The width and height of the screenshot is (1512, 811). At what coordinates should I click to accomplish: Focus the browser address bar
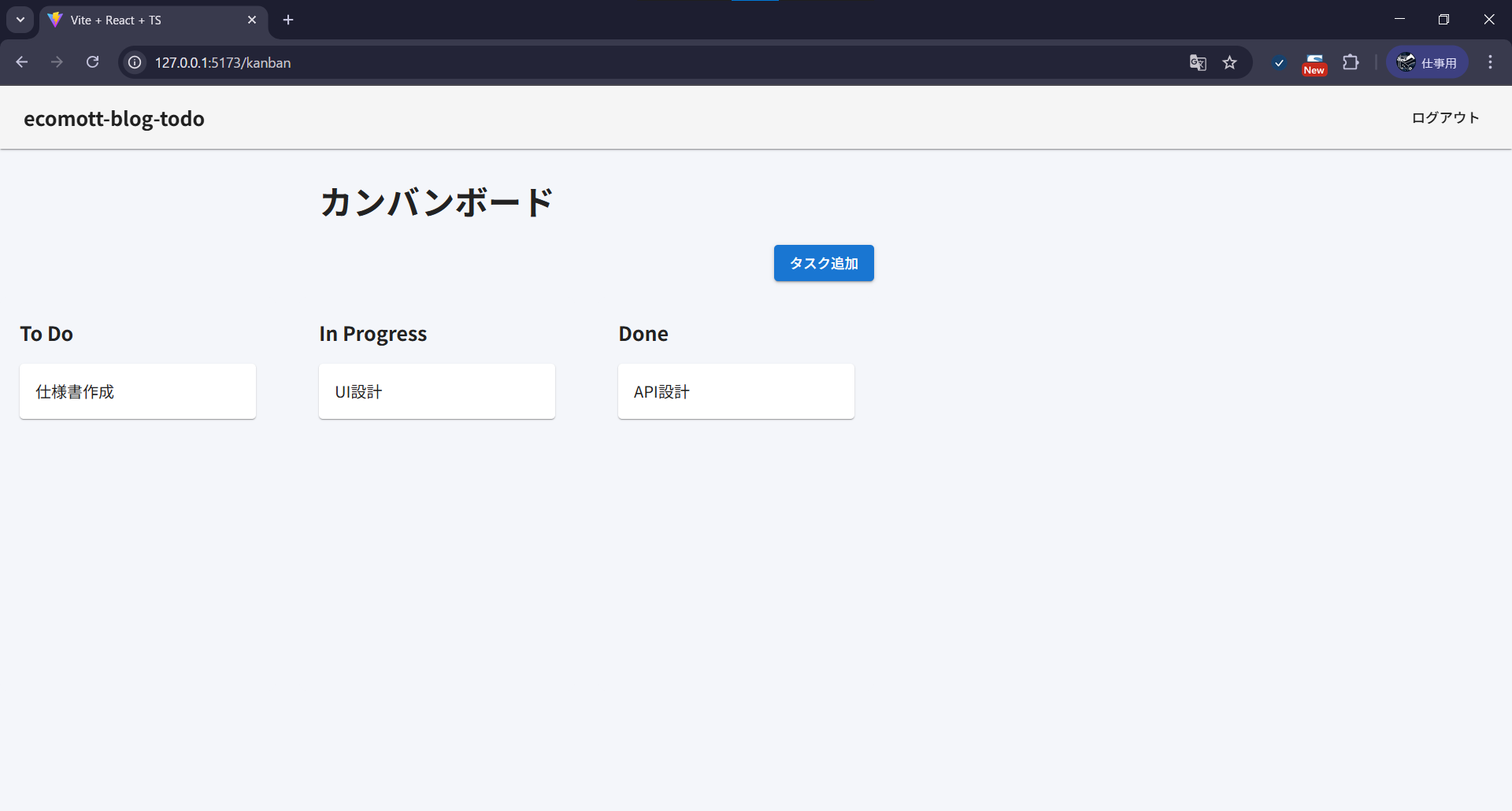coord(551,62)
